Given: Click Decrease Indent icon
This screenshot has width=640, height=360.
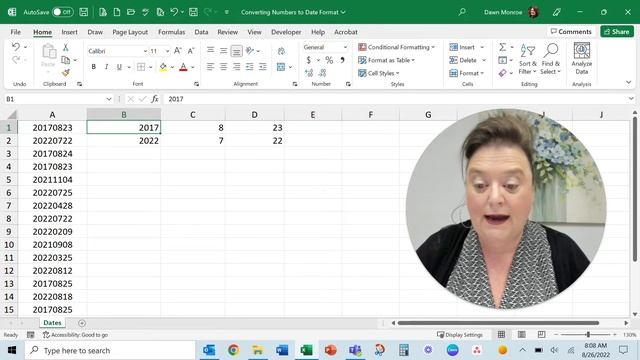Looking at the screenshot, I should 250,67.
